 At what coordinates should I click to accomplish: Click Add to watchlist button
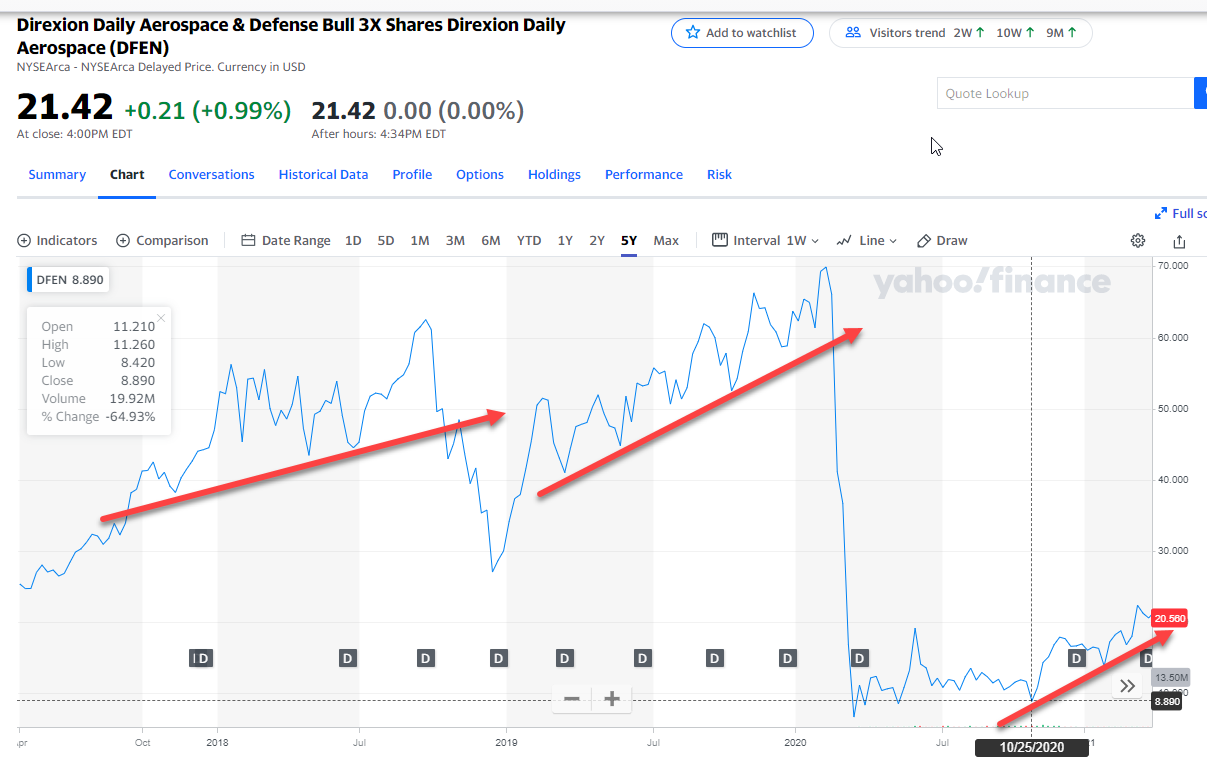point(740,33)
